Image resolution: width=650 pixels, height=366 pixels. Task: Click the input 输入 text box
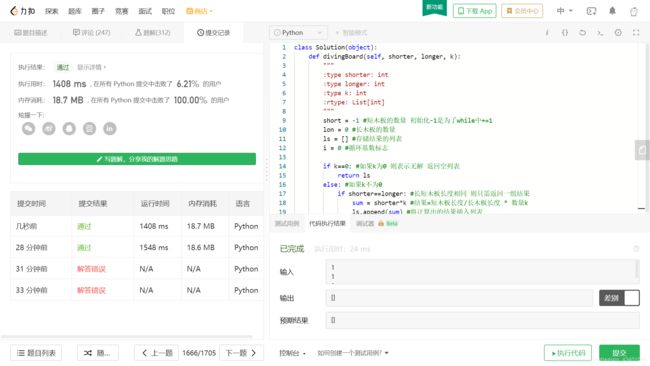483,271
